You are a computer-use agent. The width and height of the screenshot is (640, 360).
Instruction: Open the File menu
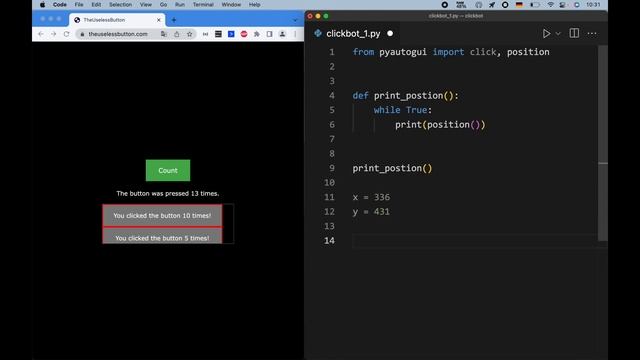79,4
